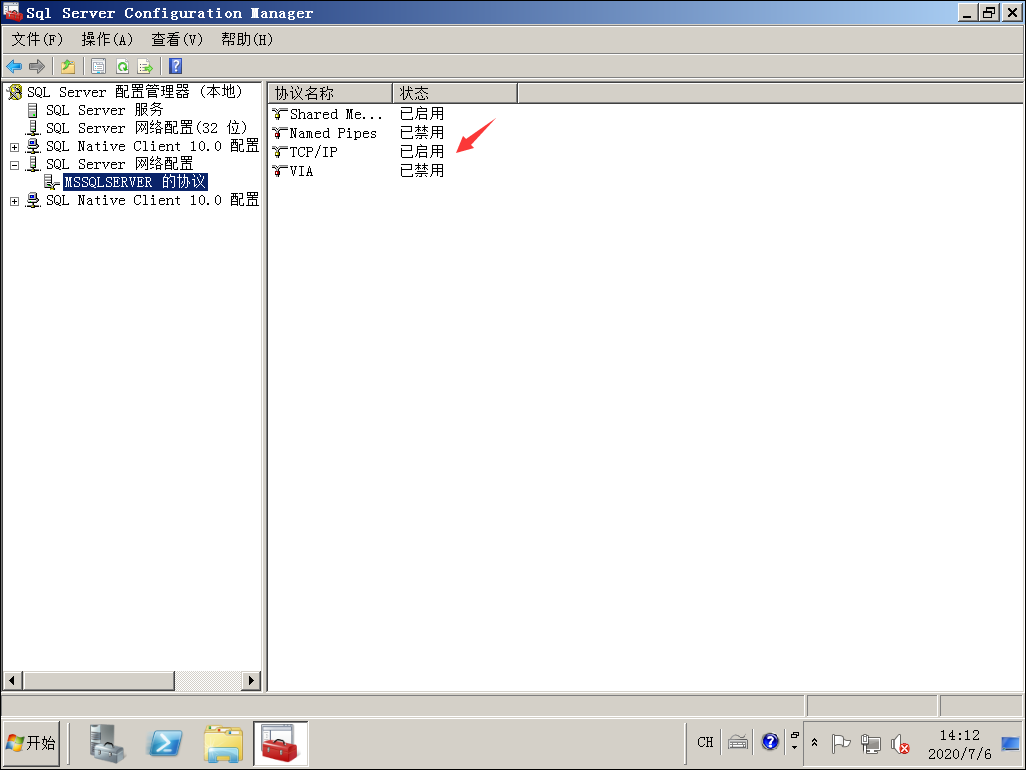Click the tray help question mark icon

(x=770, y=742)
